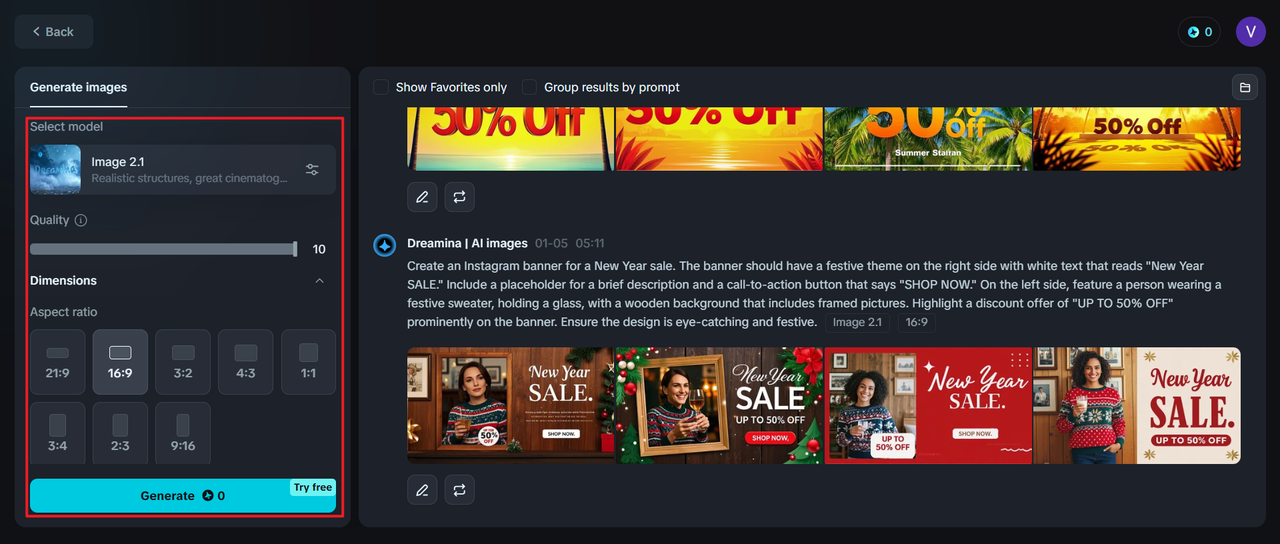Regenerate the summer sale results
This screenshot has height=544, width=1280.
click(459, 197)
